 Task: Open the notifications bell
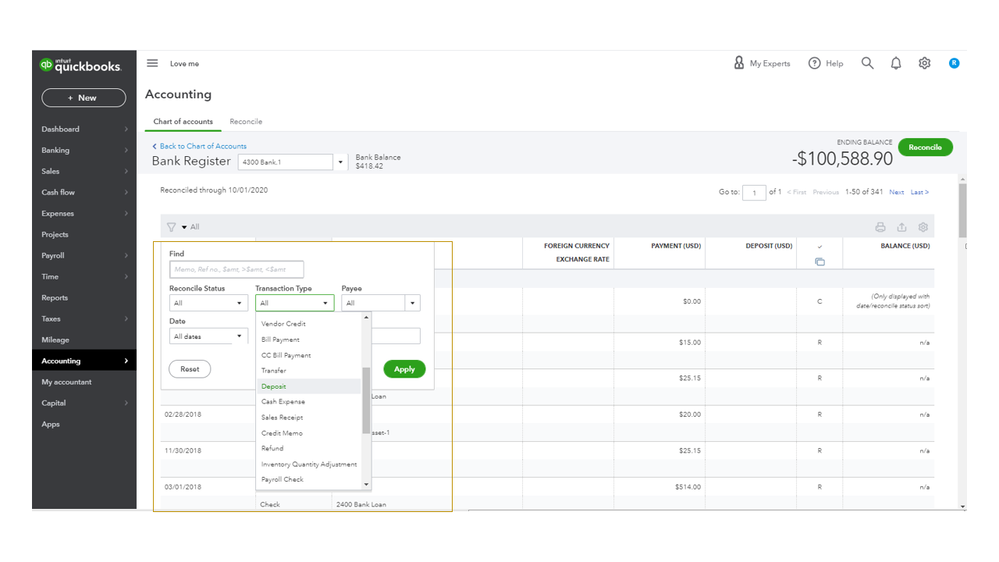896,63
